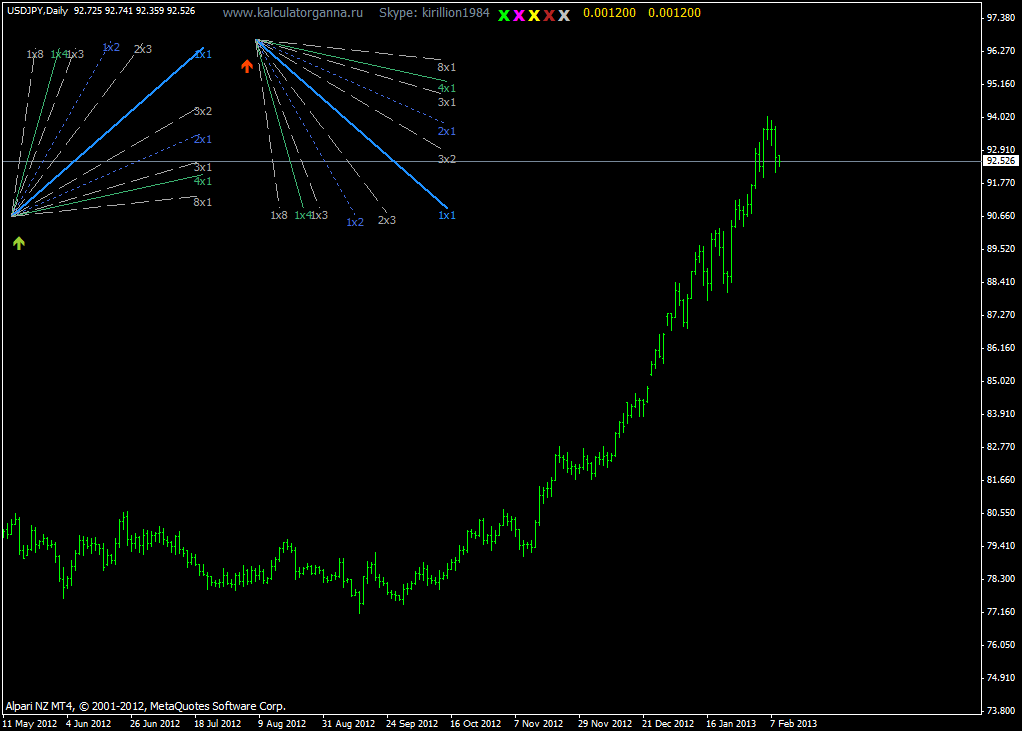
Task: Click the dark red X marker
Action: pyautogui.click(x=549, y=15)
